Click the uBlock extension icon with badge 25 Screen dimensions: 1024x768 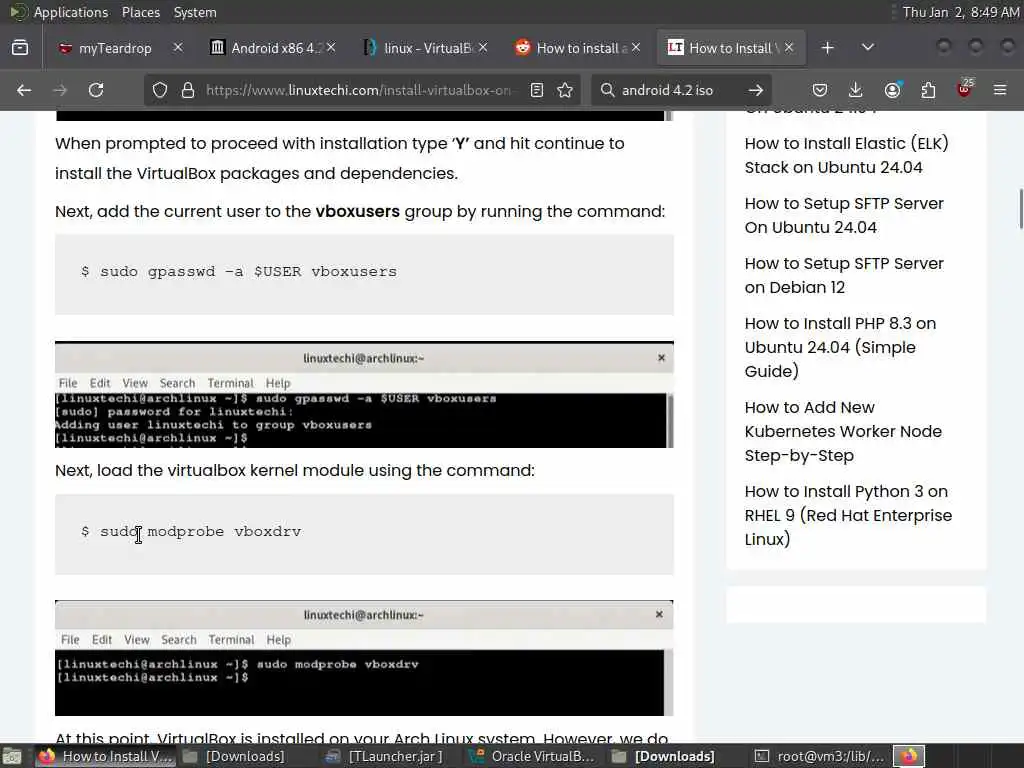tap(965, 89)
